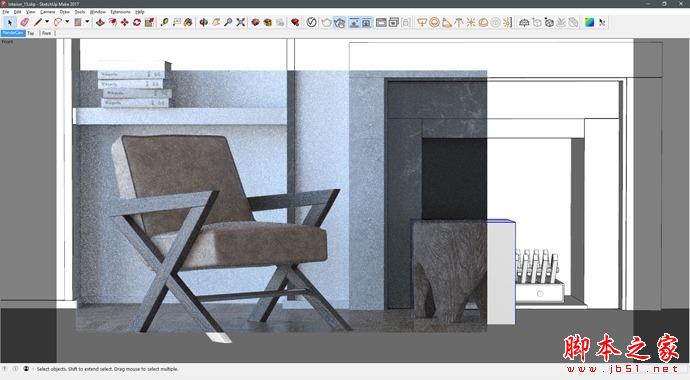Screen dimensions: 690x380
Task: Select the Rectangle shape tool
Action: point(78,22)
